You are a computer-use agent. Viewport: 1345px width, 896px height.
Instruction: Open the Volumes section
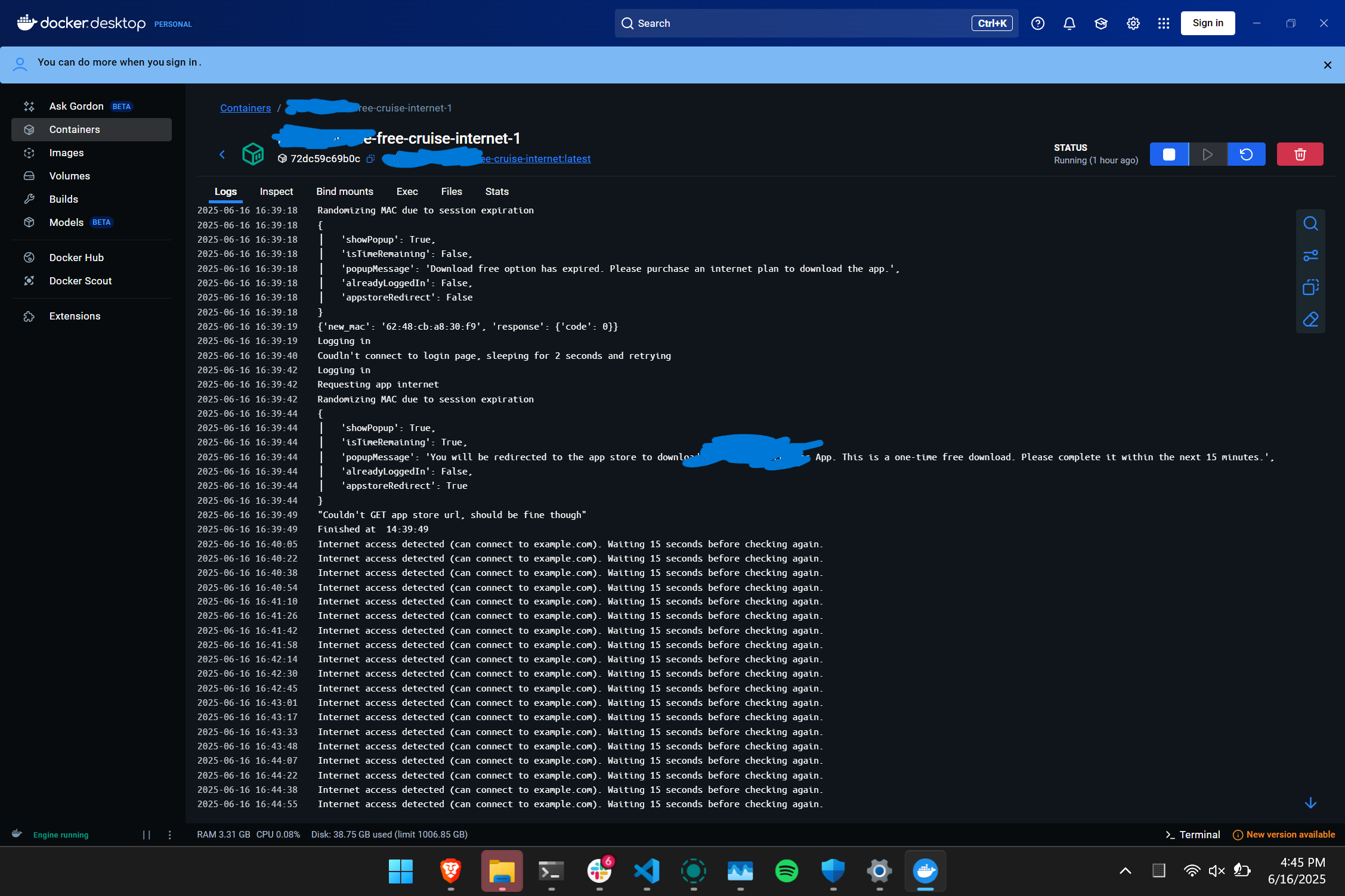91,176
